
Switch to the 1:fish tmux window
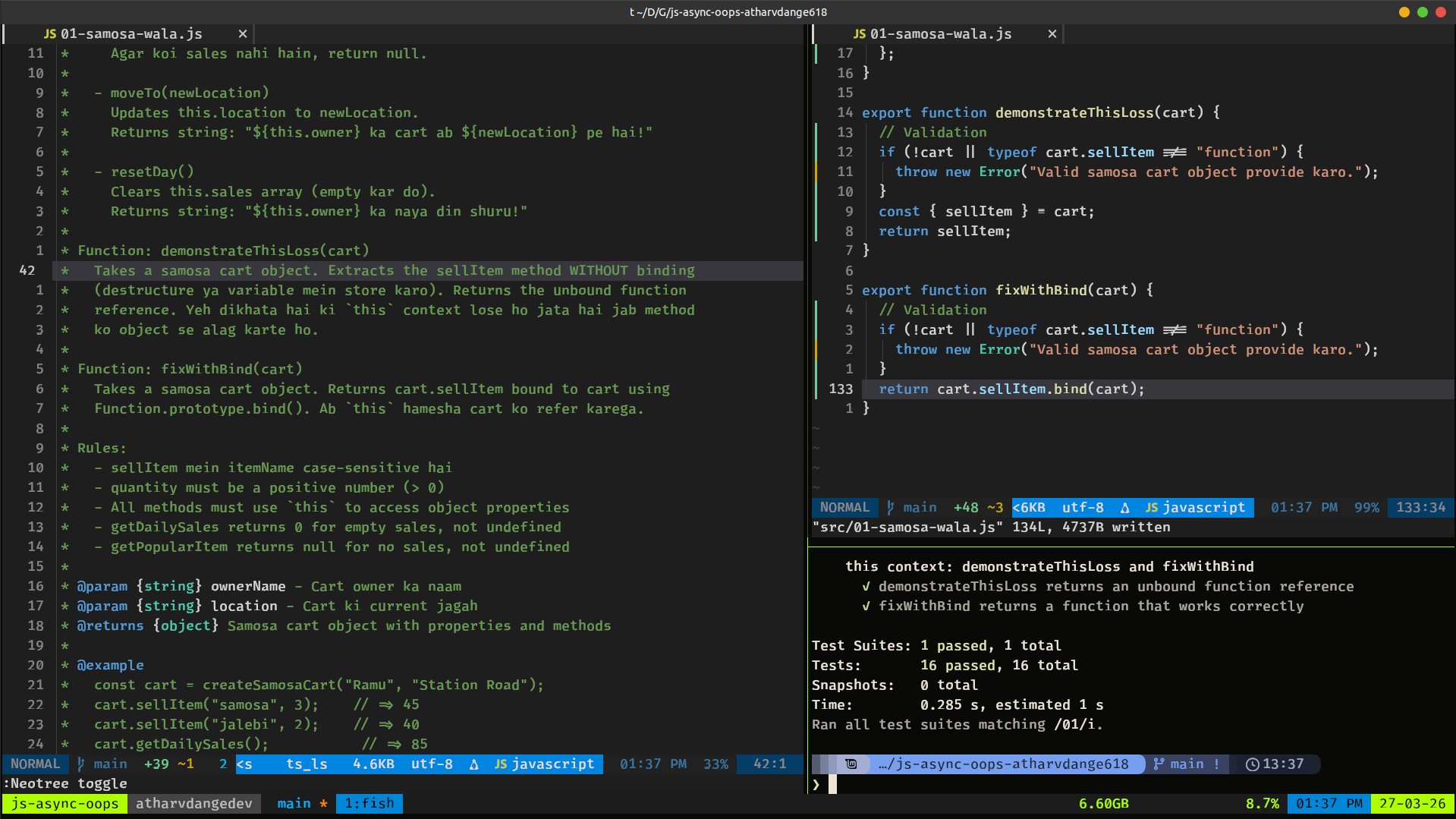(x=370, y=803)
